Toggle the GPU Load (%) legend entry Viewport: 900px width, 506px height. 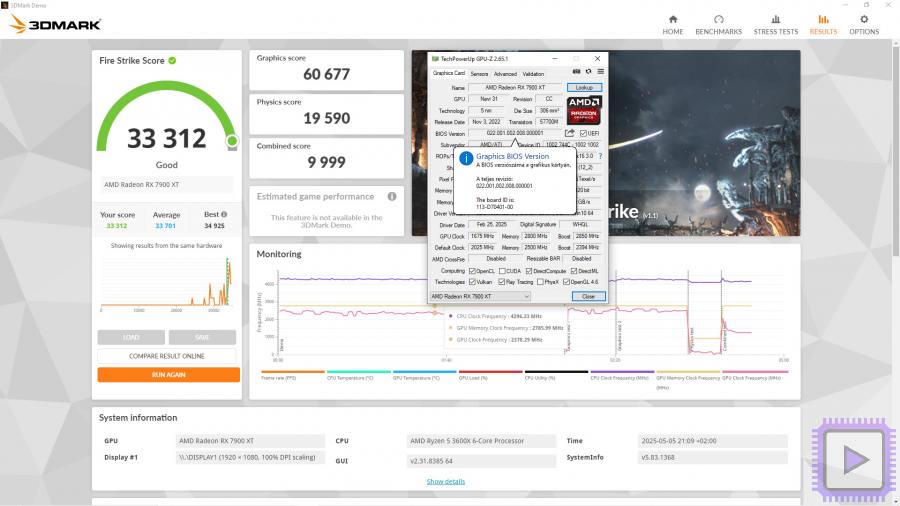490,375
